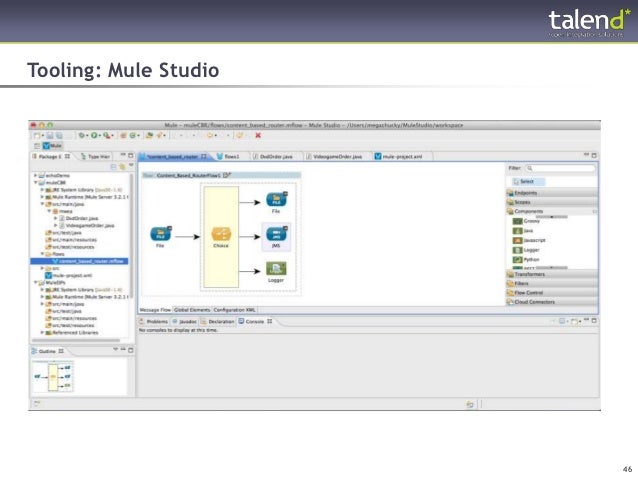Image resolution: width=638 pixels, height=479 pixels.
Task: Open the Problems view tab
Action: [x=153, y=322]
